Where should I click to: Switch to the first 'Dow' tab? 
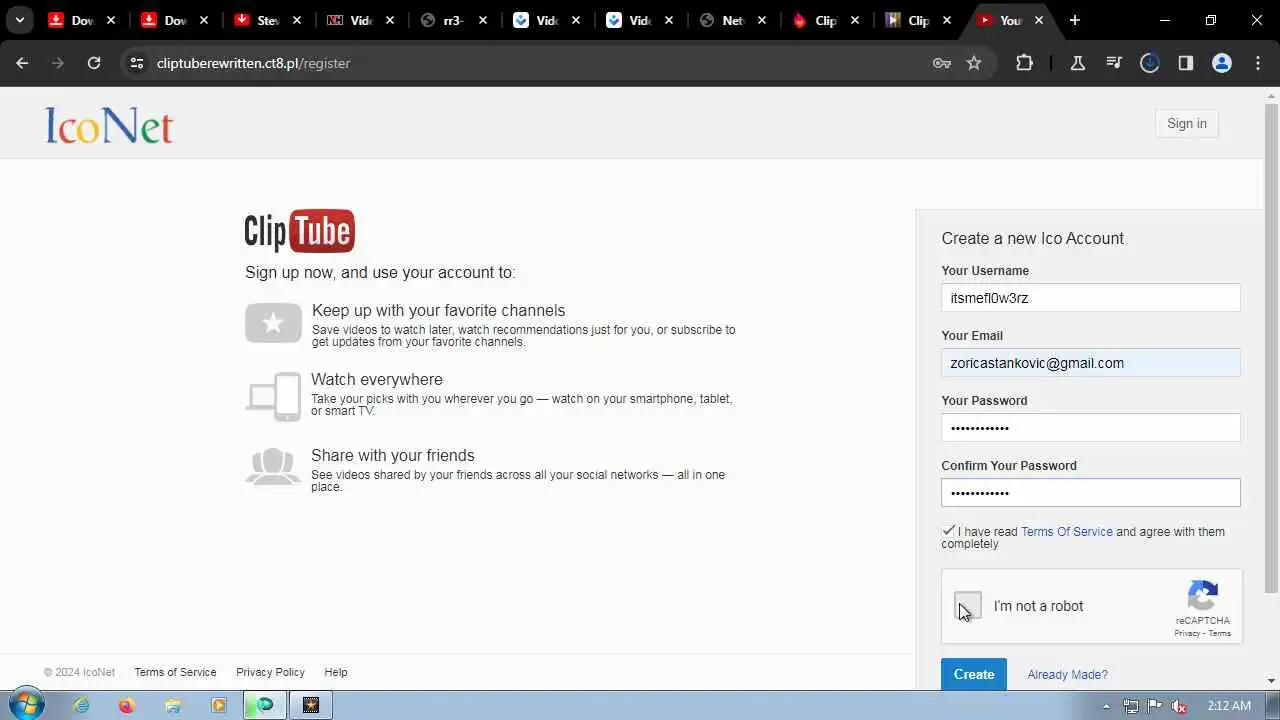pyautogui.click(x=82, y=20)
